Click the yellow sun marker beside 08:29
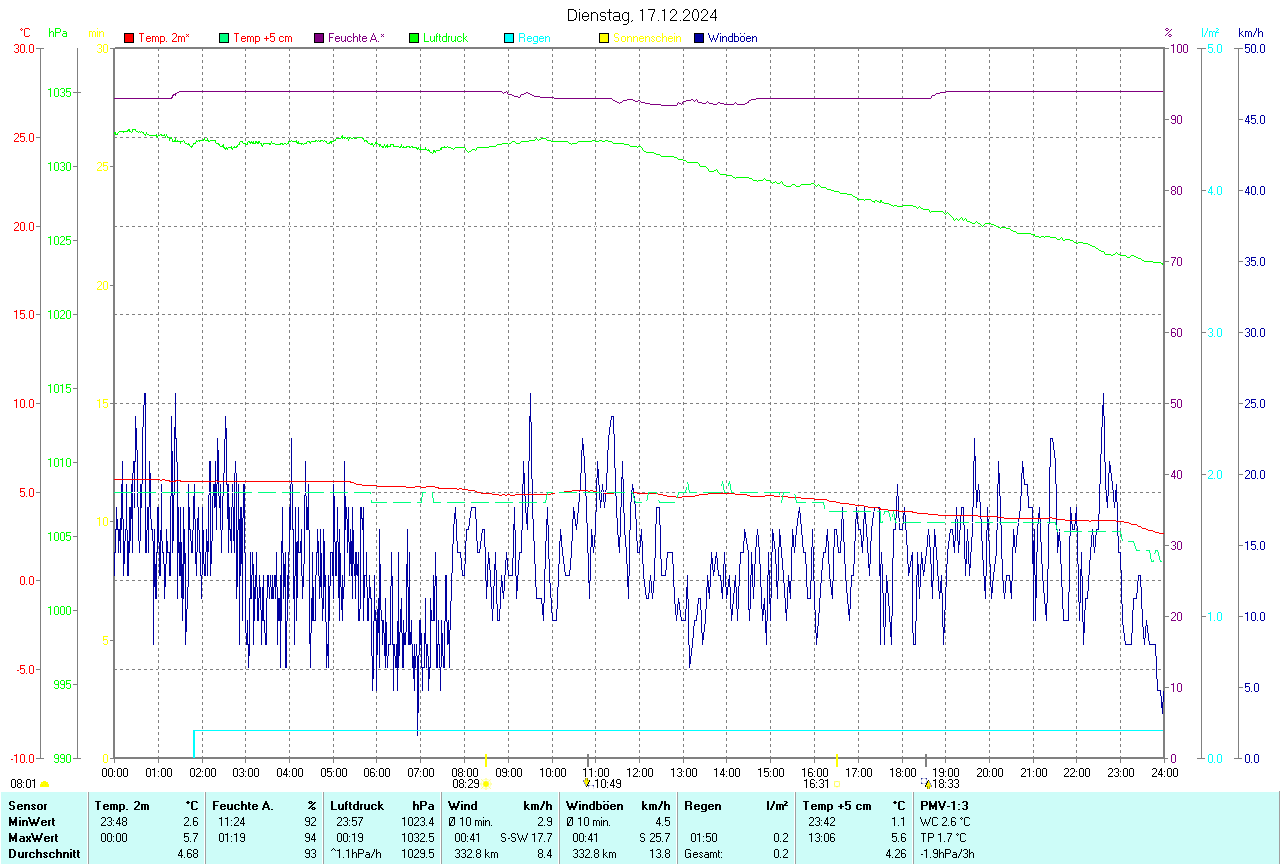Viewport: 1280px width, 864px height. point(486,785)
